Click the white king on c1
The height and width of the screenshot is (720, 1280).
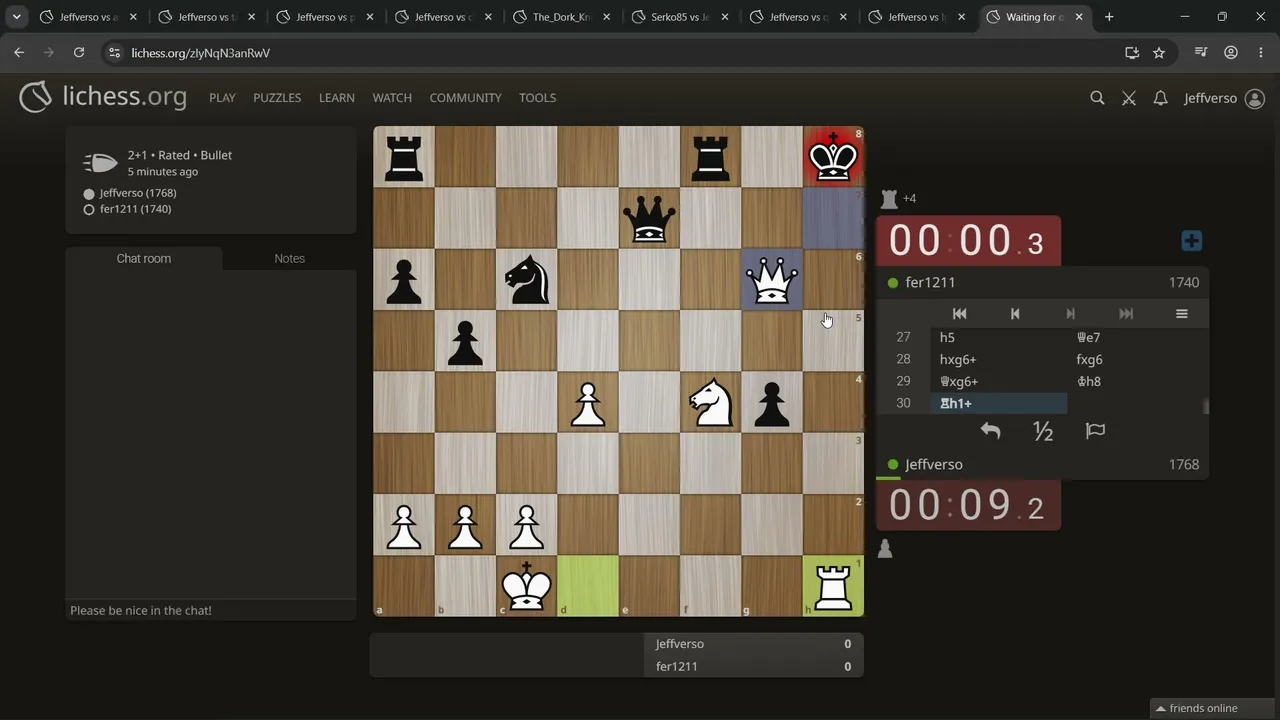pos(526,586)
